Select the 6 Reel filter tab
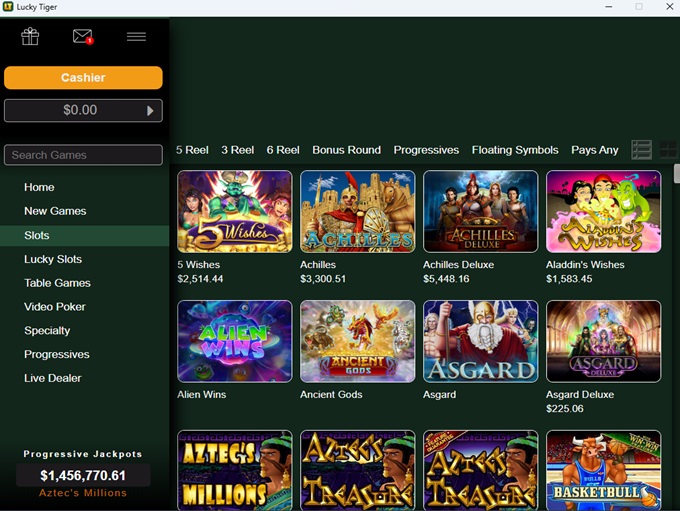Screen dimensions: 680x511 (x=283, y=150)
